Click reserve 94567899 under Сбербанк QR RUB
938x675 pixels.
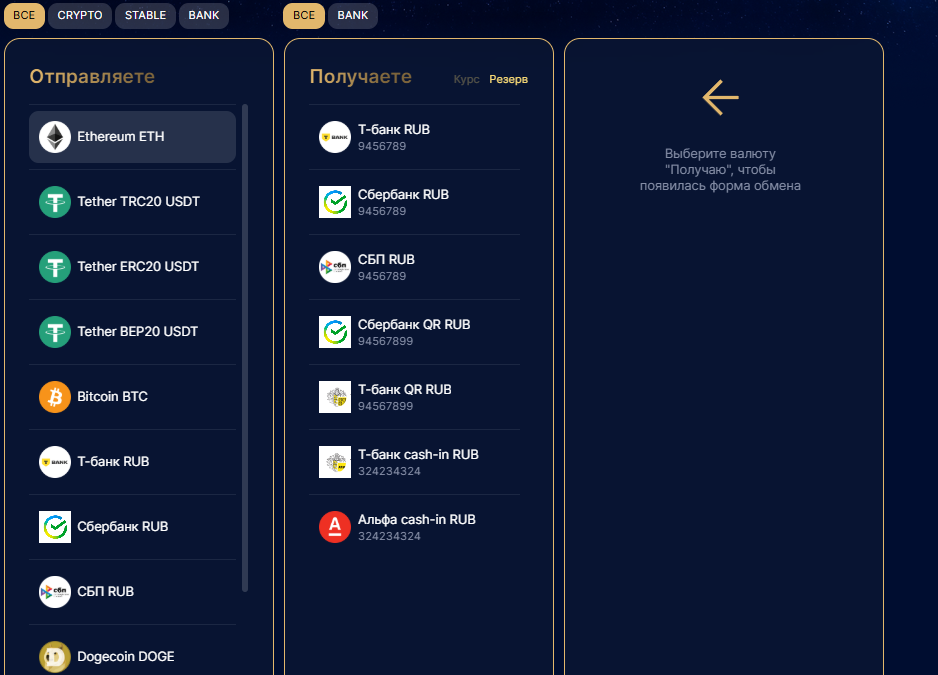tap(385, 341)
